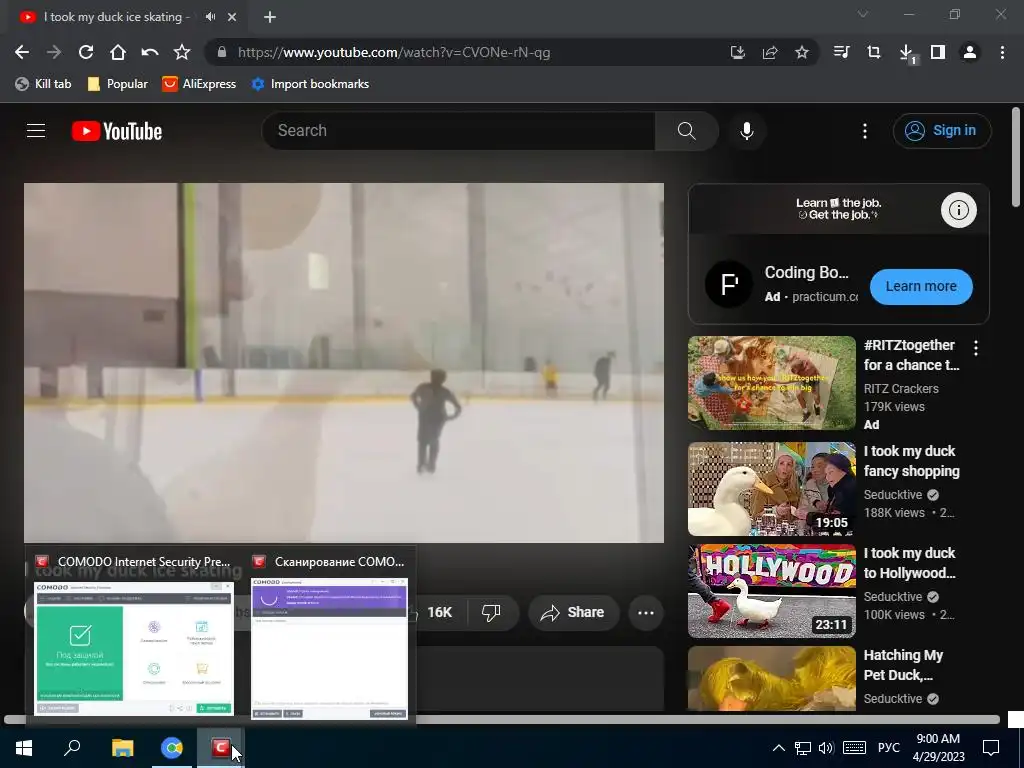Open the AliExpress bookmark

point(199,84)
